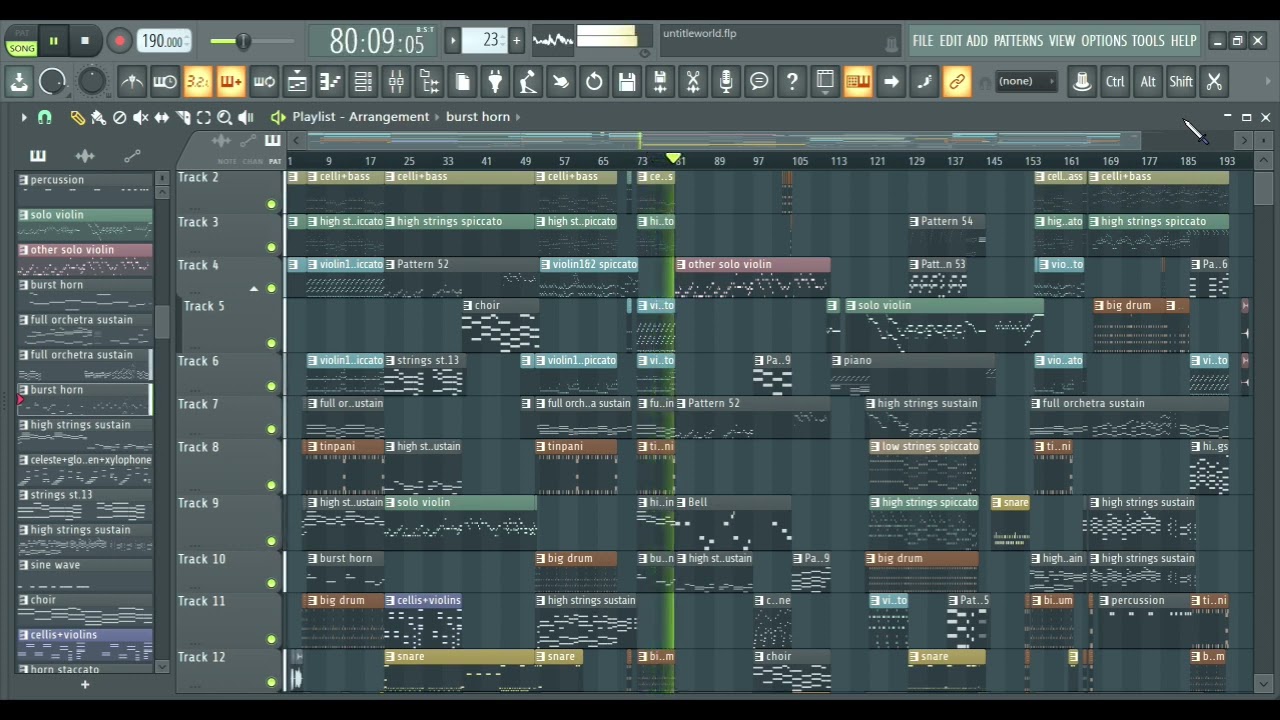This screenshot has width=1280, height=720.
Task: Open the PATTERNS menu
Action: 1018,41
